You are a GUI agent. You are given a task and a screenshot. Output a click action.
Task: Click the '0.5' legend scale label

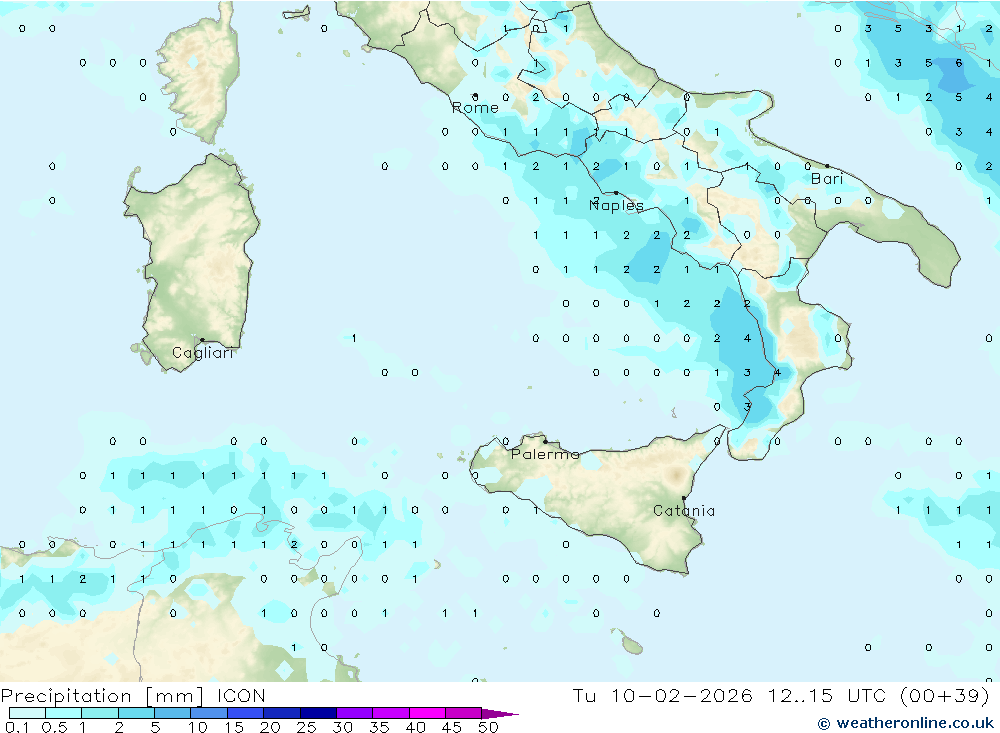click(54, 727)
